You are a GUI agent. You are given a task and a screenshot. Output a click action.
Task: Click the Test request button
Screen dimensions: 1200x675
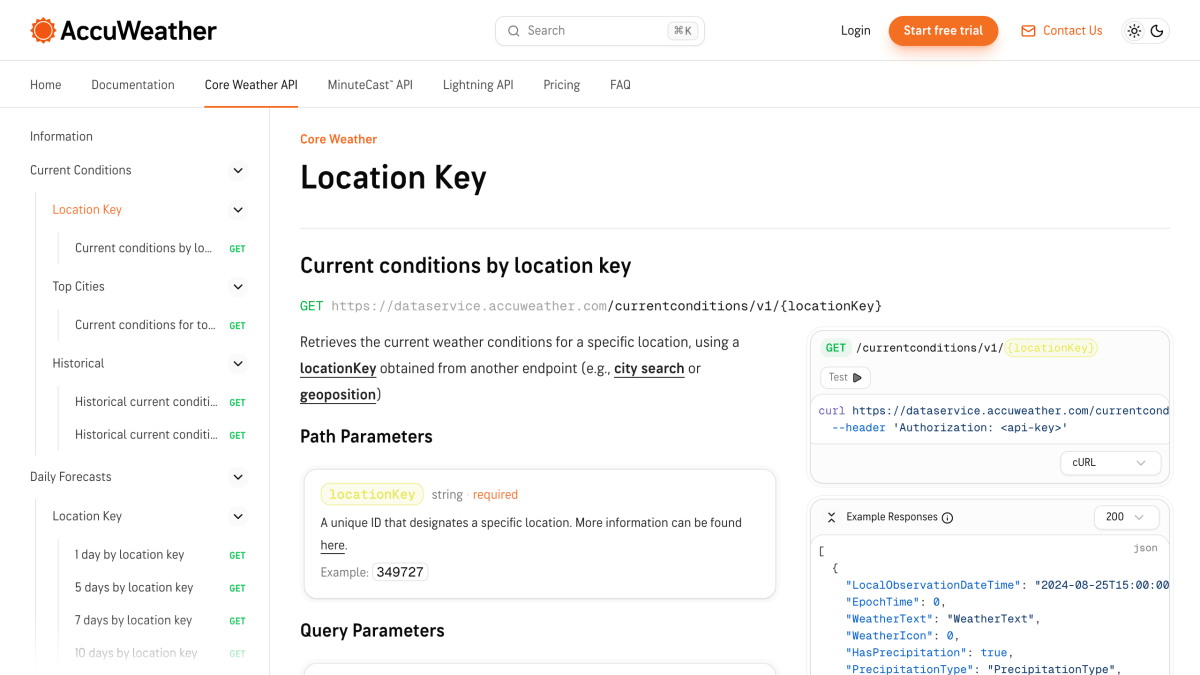tap(846, 378)
